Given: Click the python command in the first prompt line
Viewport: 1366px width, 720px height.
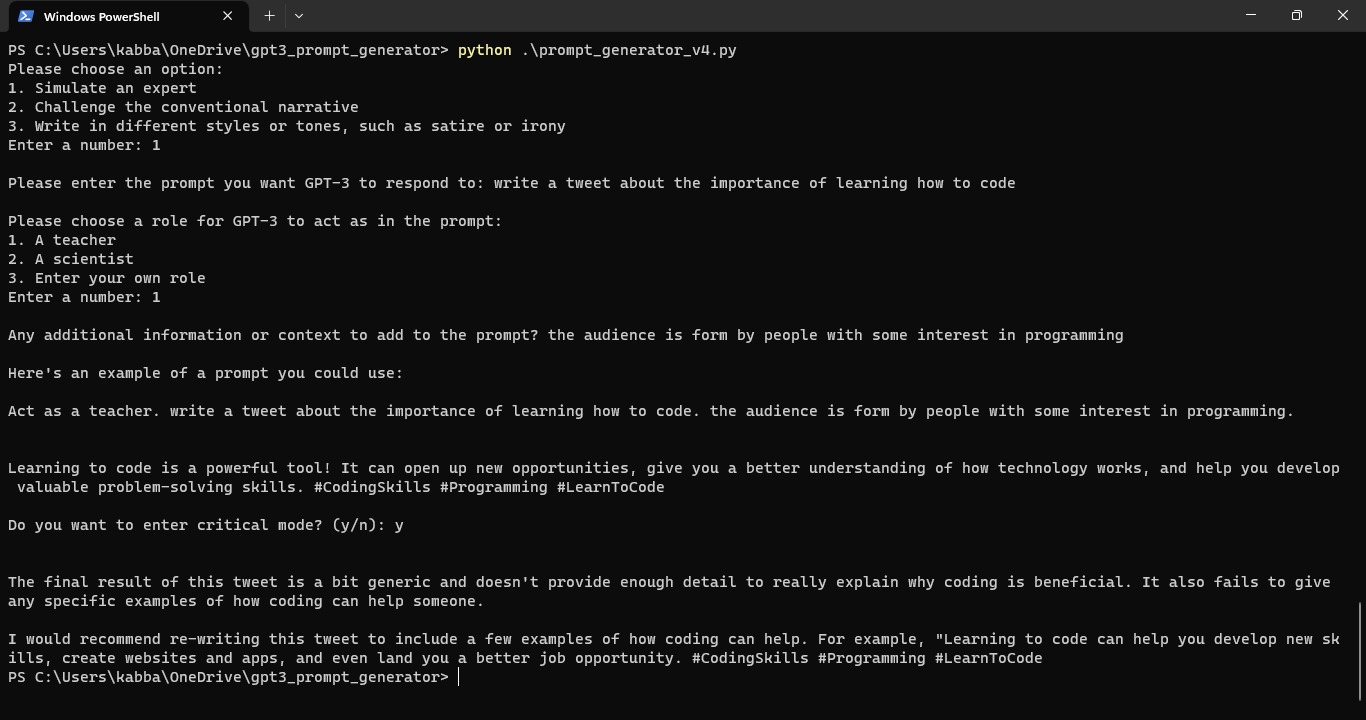Looking at the screenshot, I should tap(484, 49).
